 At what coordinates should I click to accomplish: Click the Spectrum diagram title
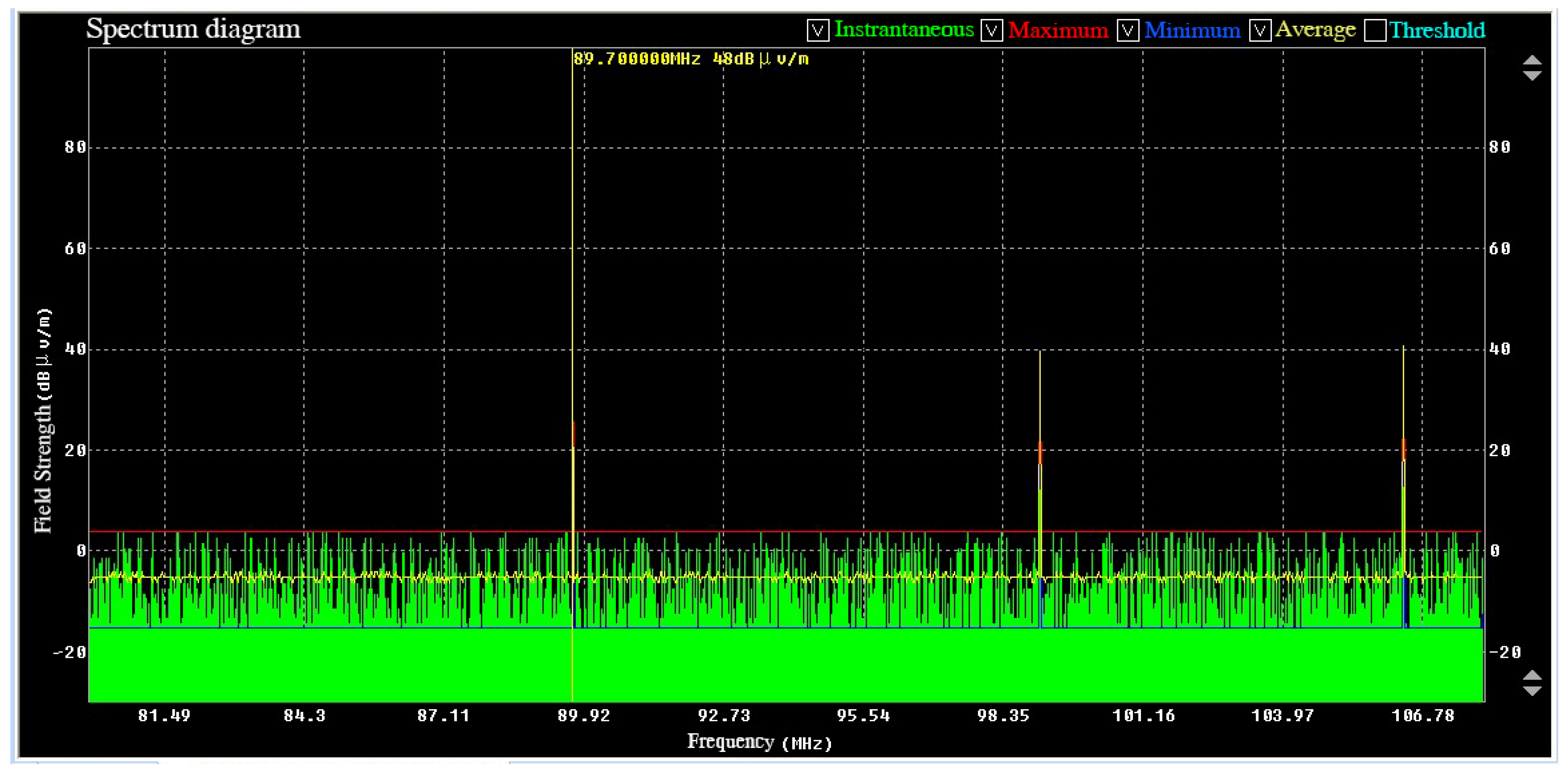point(193,29)
